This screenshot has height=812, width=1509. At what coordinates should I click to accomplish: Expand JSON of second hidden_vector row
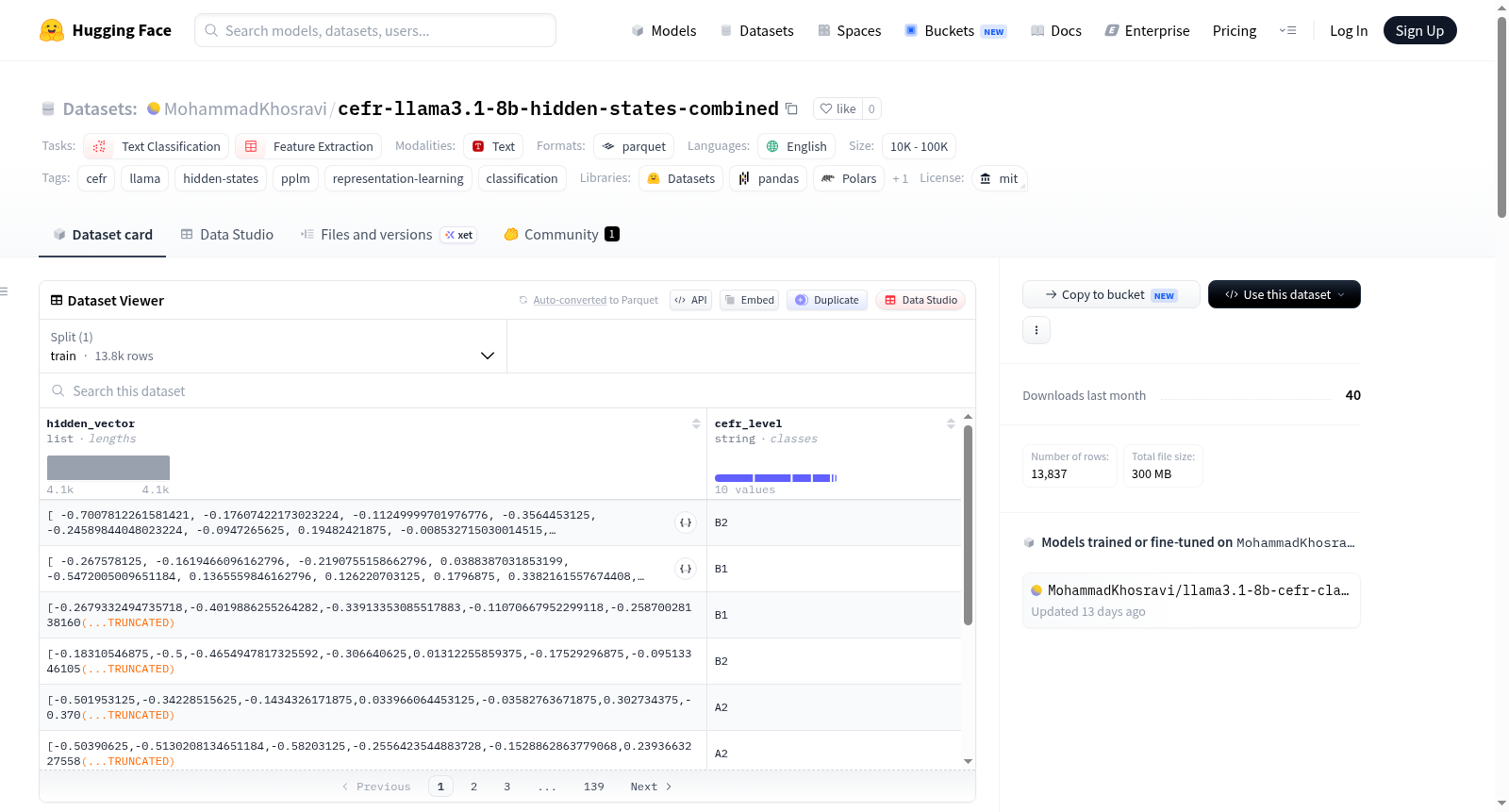(686, 569)
